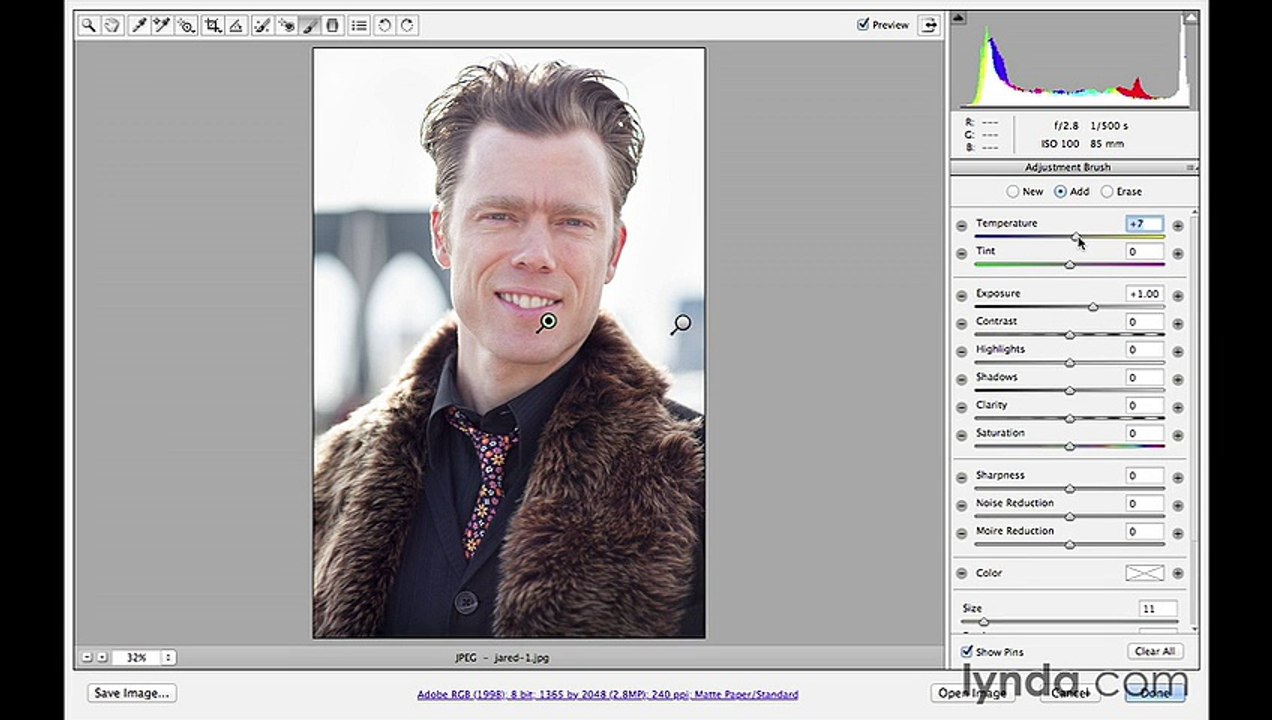Image resolution: width=1272 pixels, height=720 pixels.
Task: Select the White Balance eyedropper tool
Action: [140, 26]
